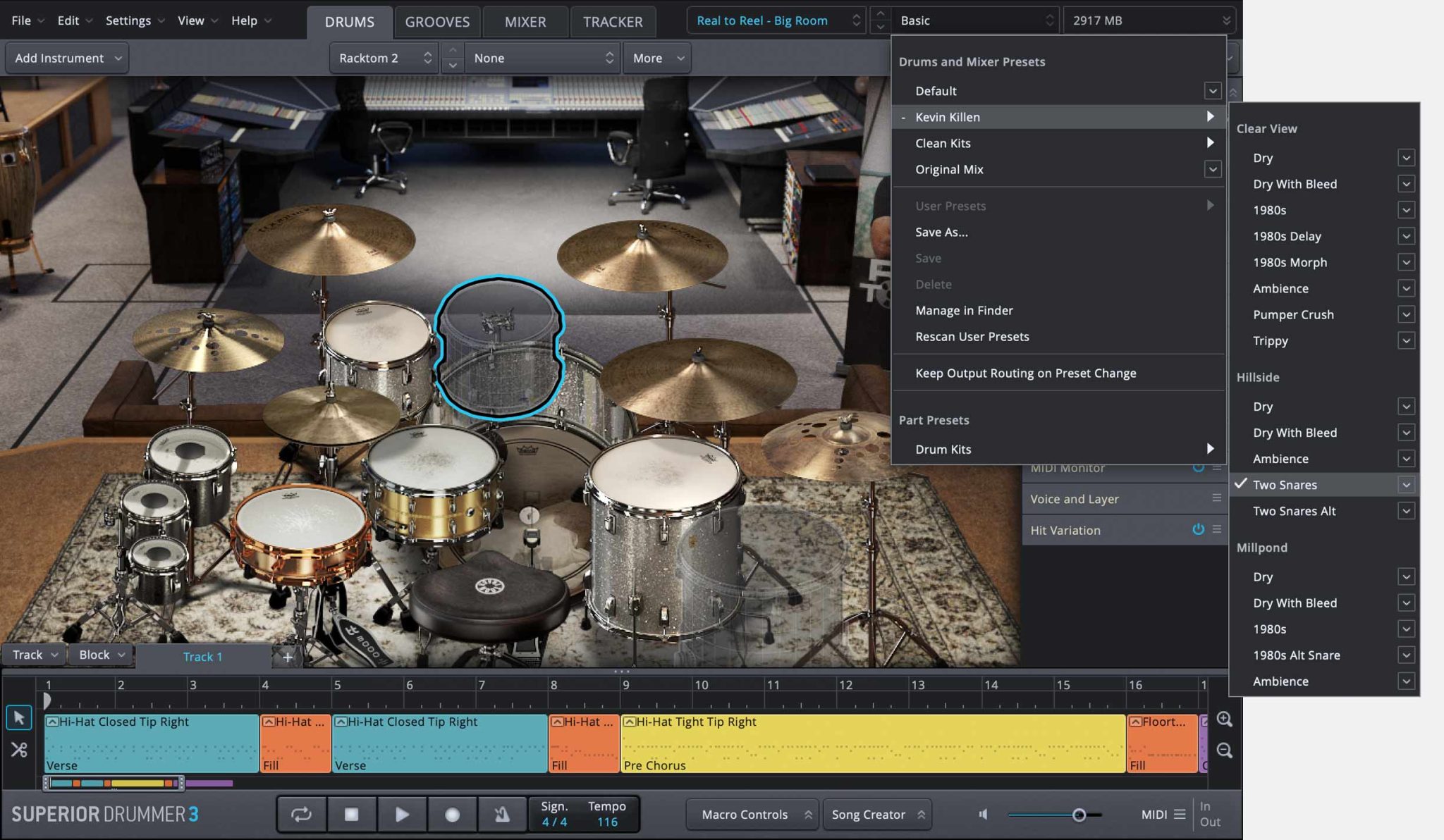The image size is (1444, 840).
Task: Click the playhead marker at bar 1
Action: (x=47, y=700)
